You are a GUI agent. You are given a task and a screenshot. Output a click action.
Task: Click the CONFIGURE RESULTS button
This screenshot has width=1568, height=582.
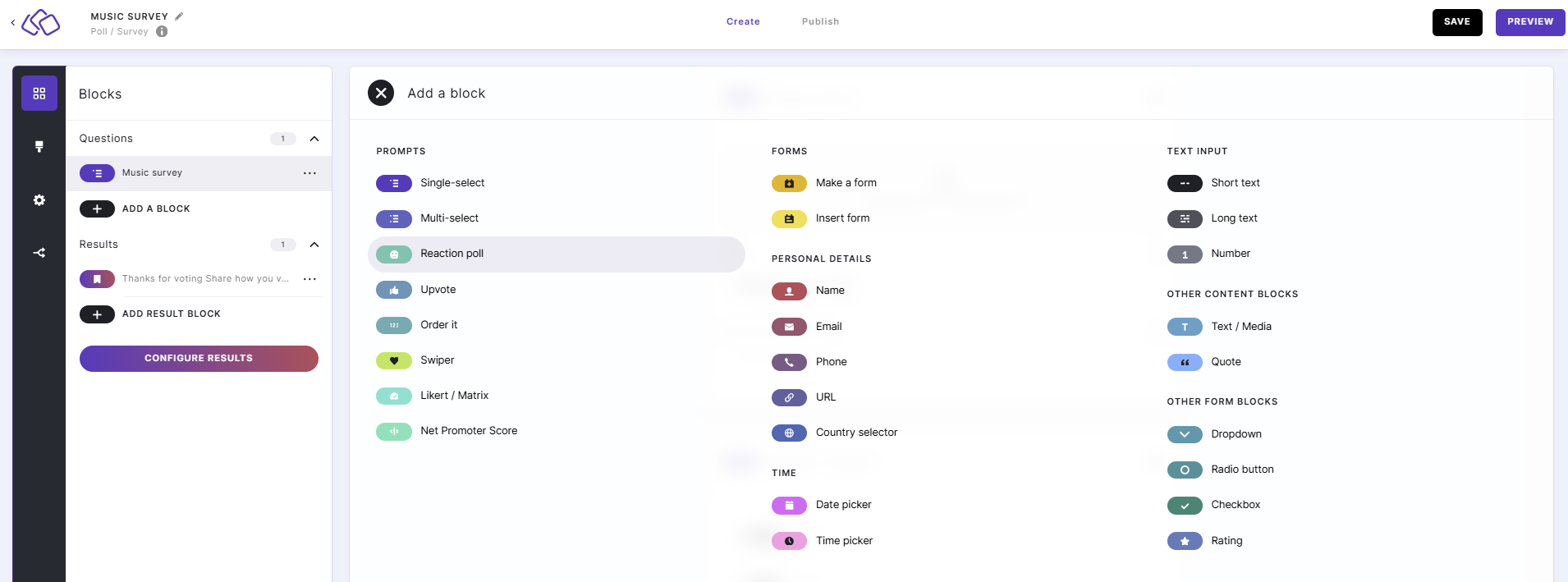pyautogui.click(x=199, y=359)
